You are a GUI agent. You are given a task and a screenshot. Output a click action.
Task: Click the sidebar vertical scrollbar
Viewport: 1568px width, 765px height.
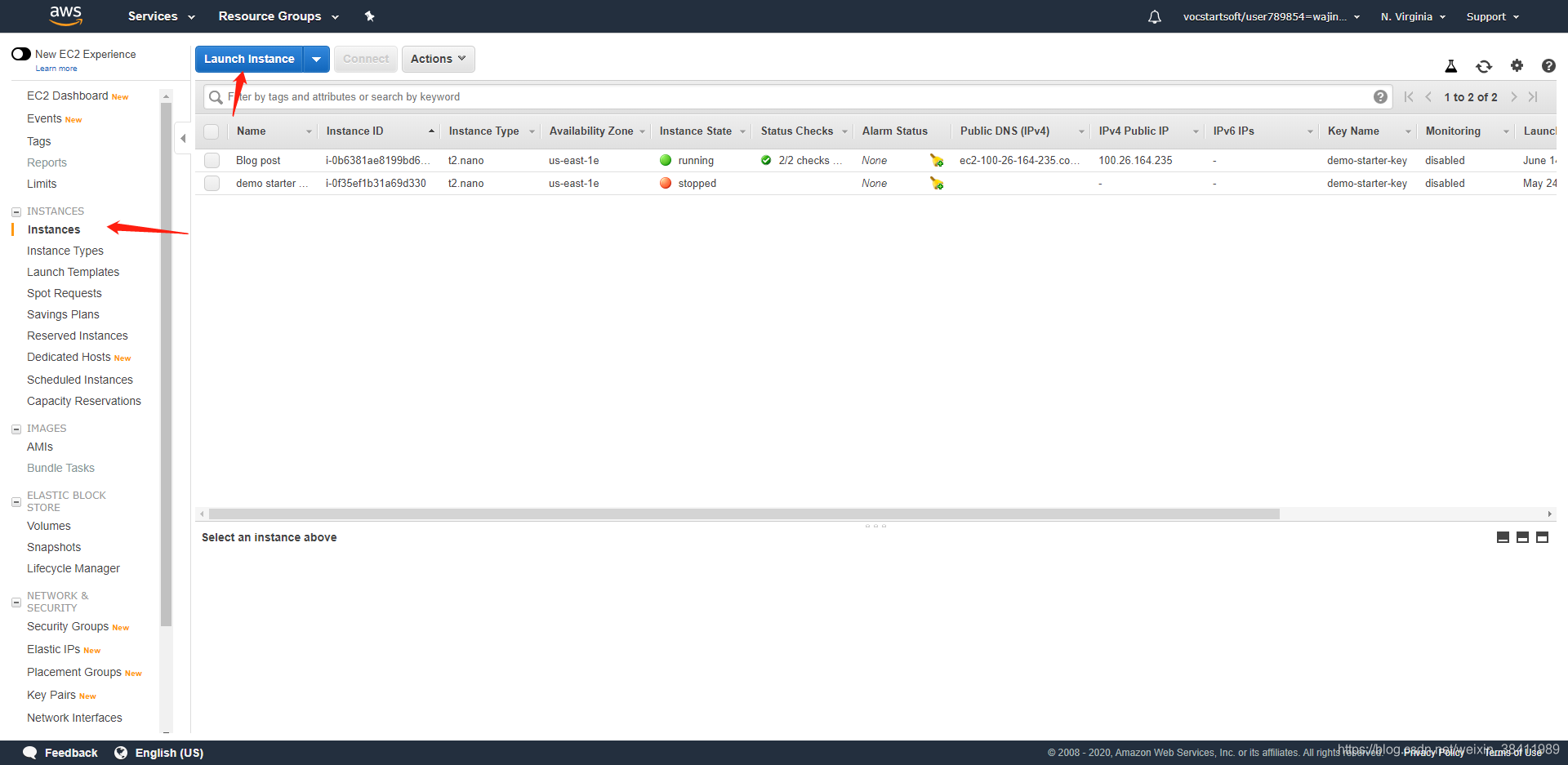pos(167,364)
